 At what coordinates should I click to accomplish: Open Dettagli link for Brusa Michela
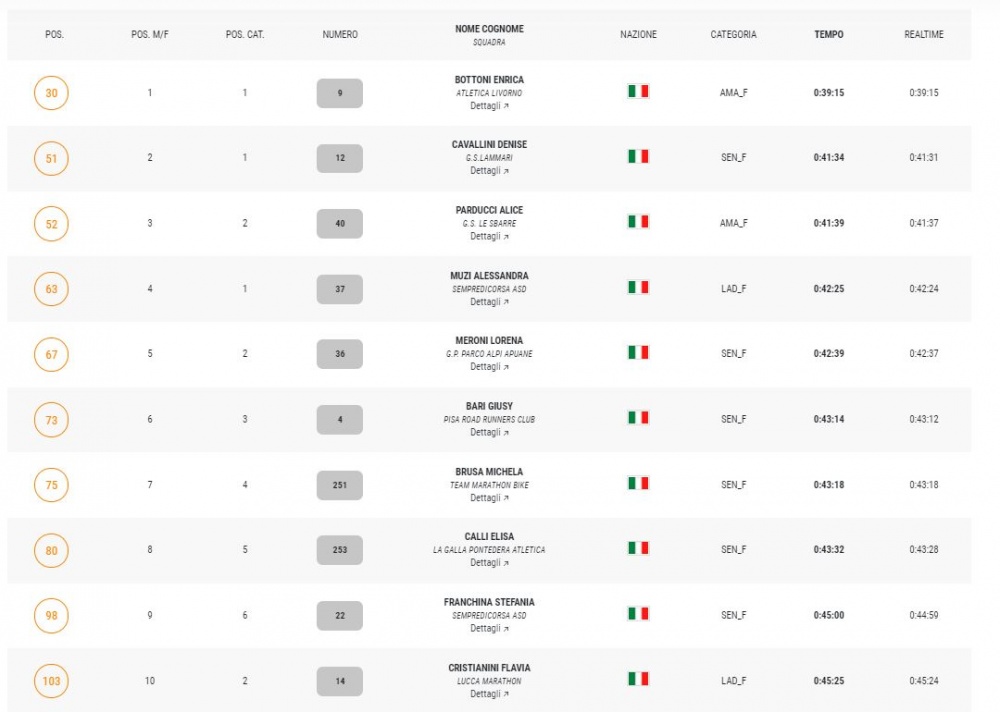click(489, 498)
